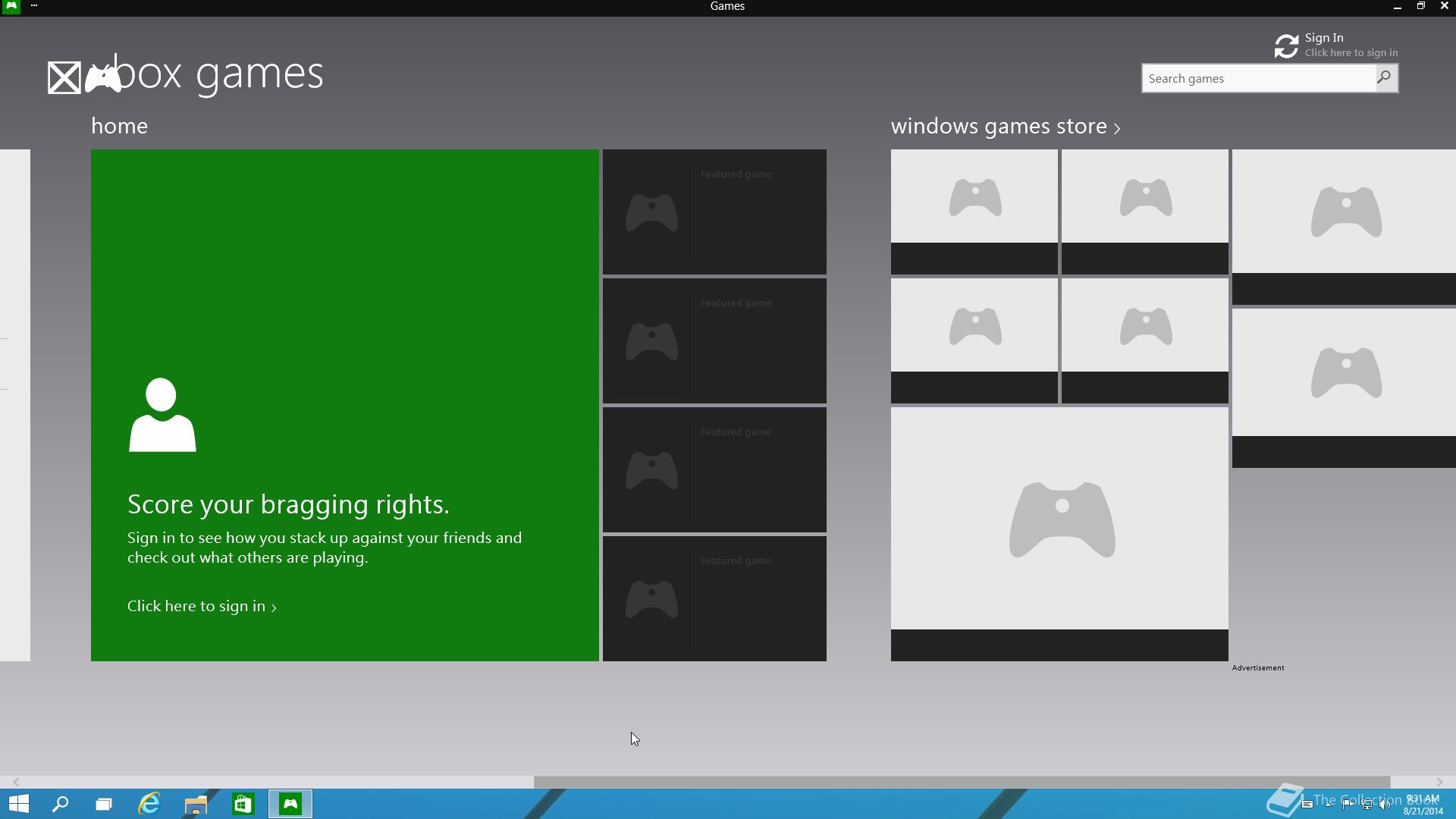The image size is (1456, 819).
Task: Click the clock showing 8/21/2014
Action: (x=1423, y=805)
